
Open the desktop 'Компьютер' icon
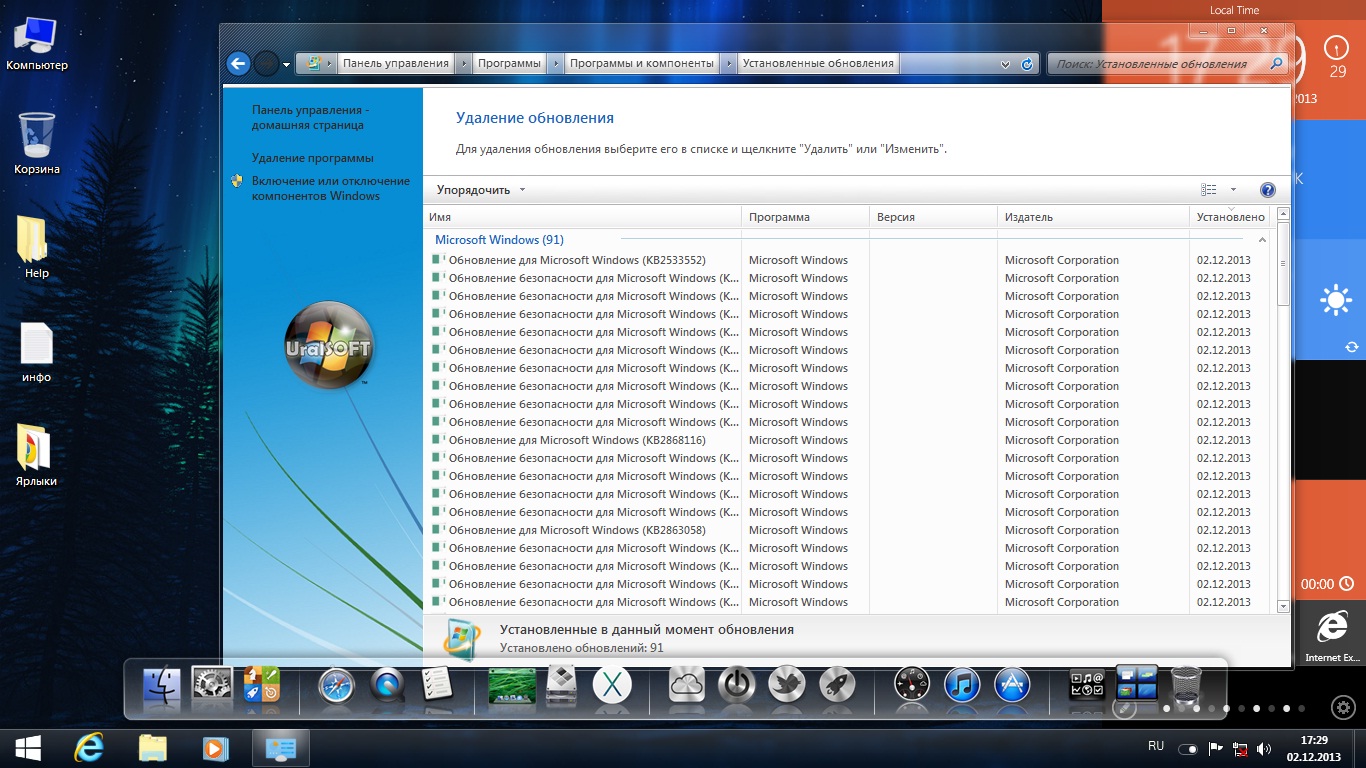(x=37, y=45)
